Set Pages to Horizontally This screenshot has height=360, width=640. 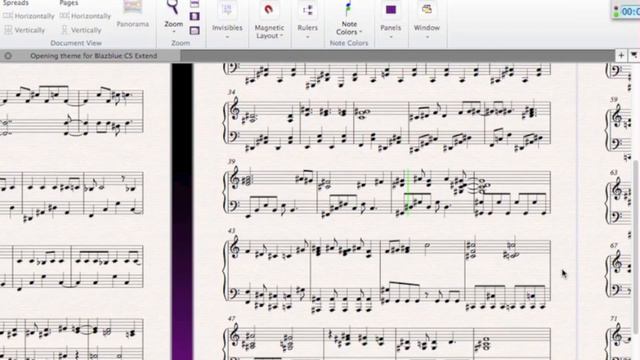[85, 16]
